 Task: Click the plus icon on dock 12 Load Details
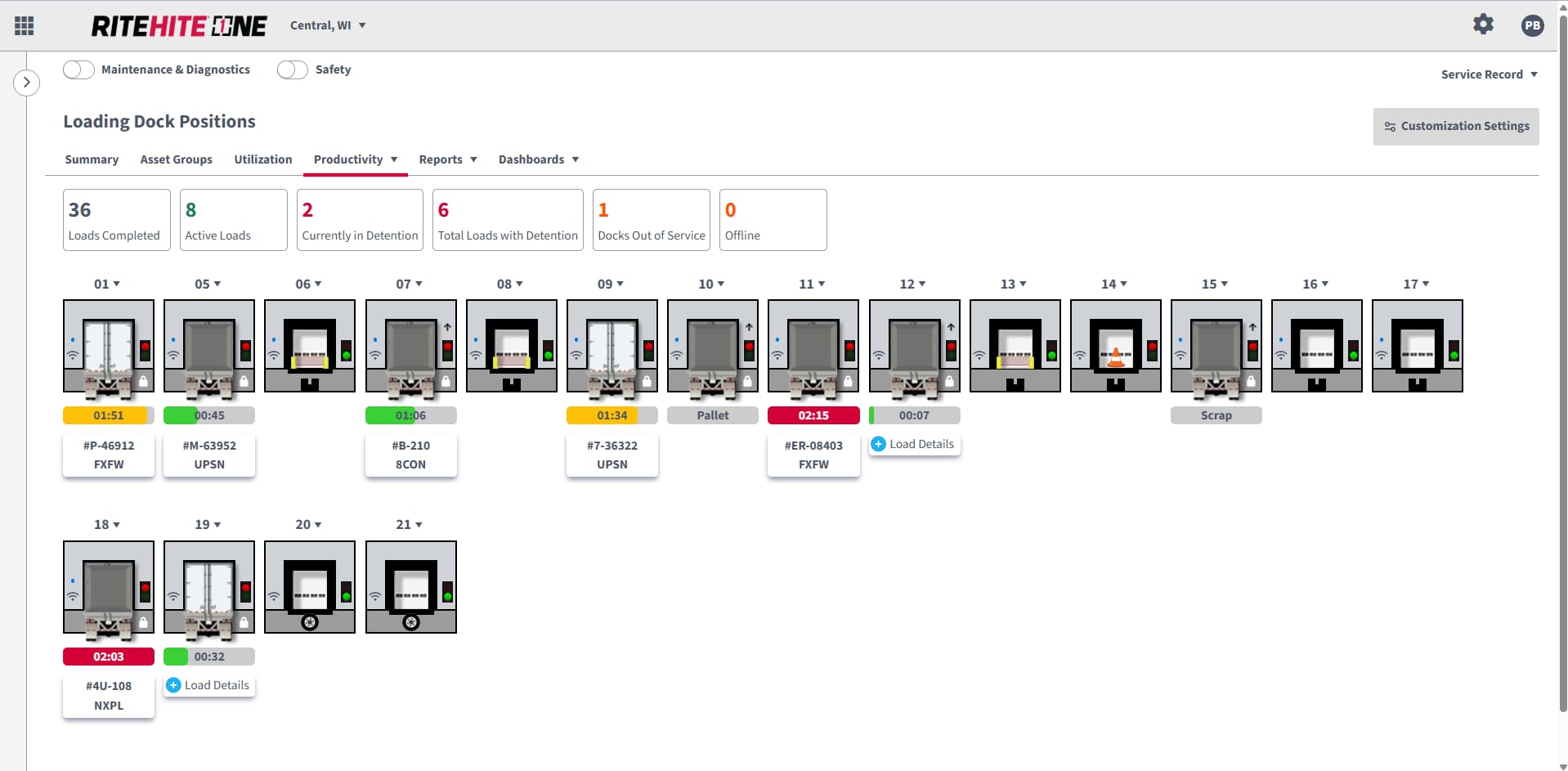coord(879,444)
